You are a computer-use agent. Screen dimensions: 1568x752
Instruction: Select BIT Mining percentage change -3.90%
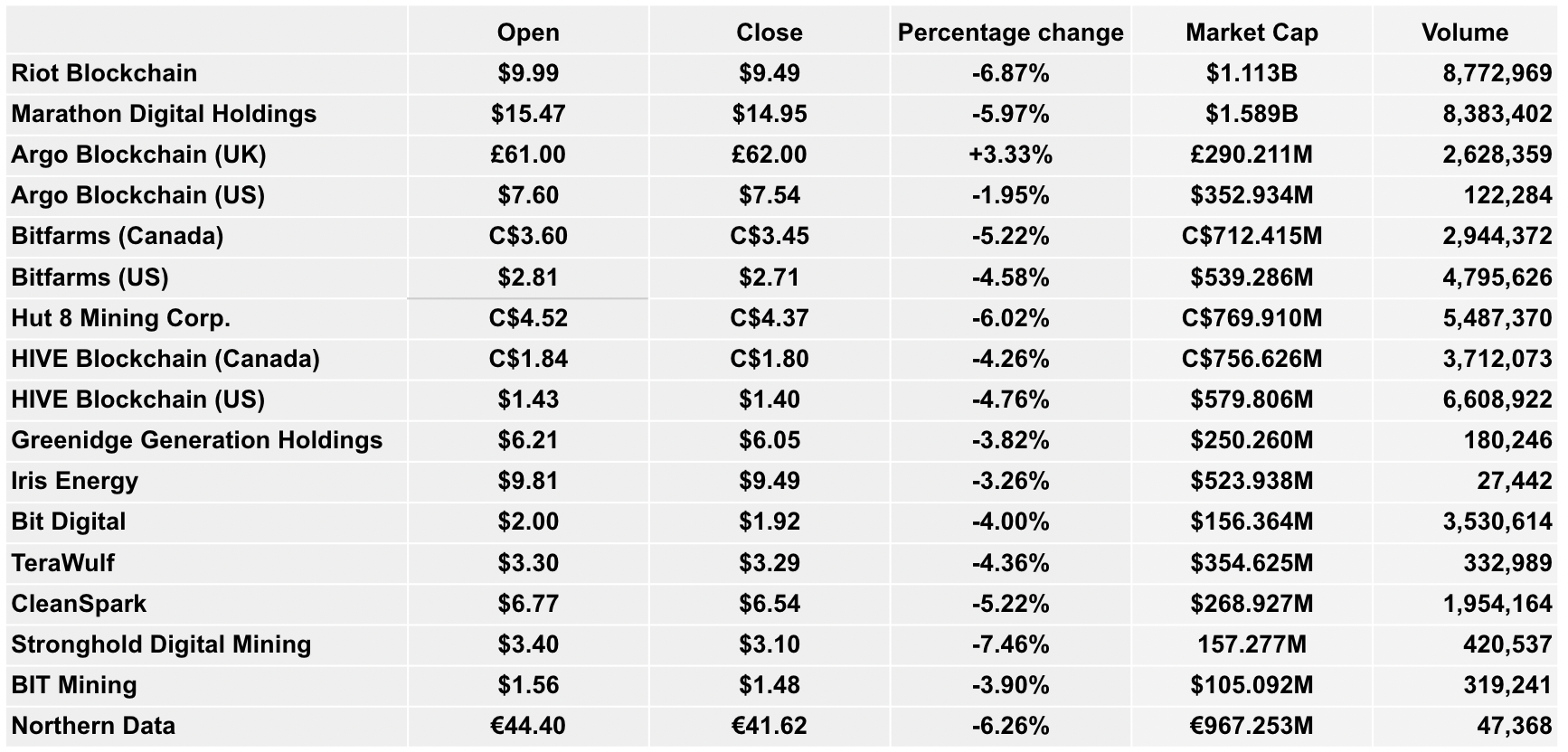[1010, 685]
